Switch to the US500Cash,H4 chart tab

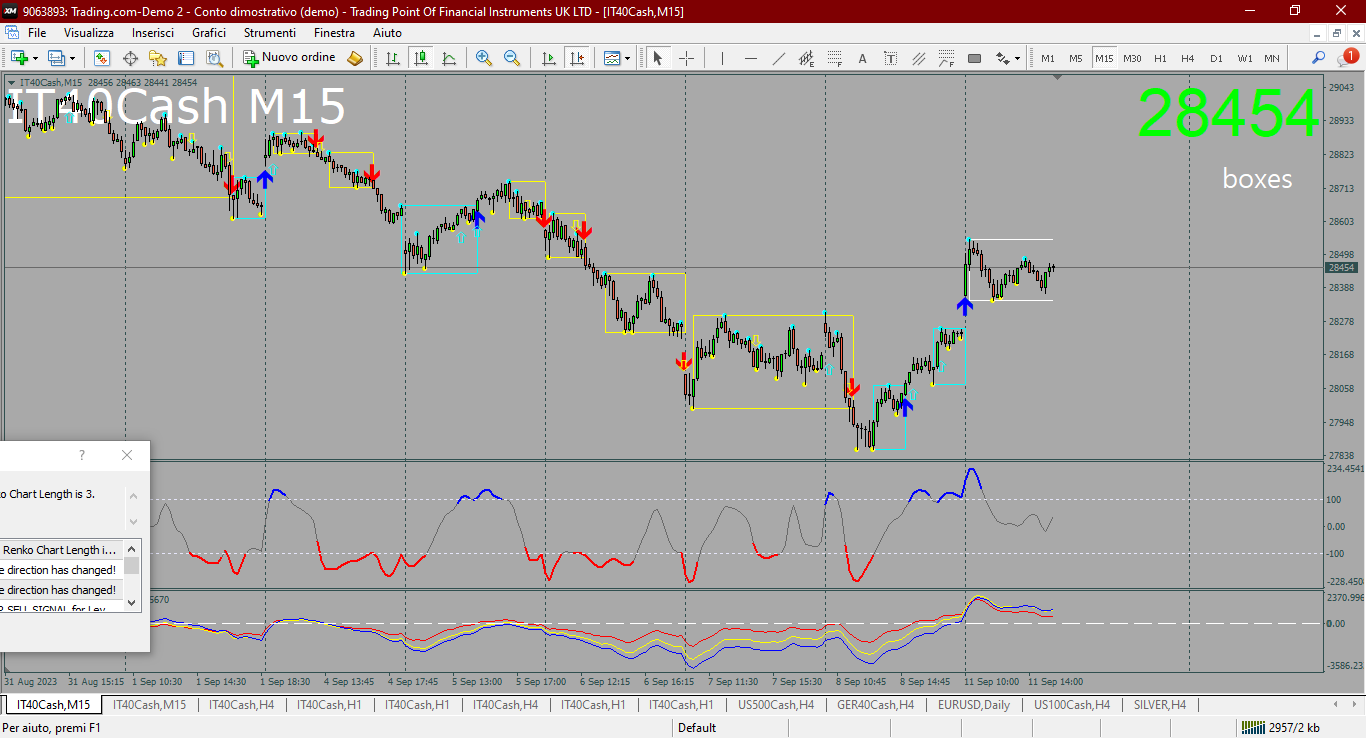pos(776,705)
